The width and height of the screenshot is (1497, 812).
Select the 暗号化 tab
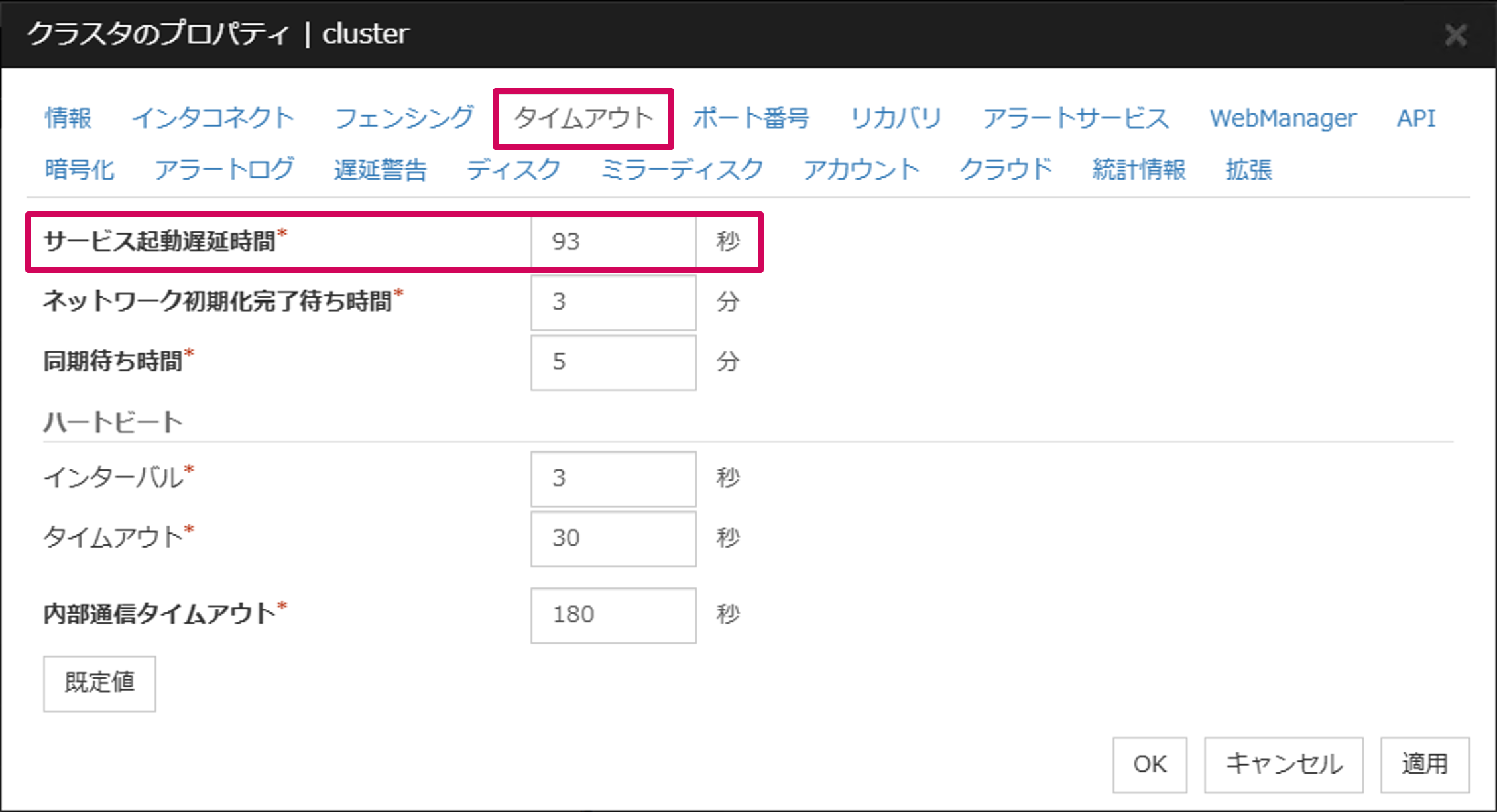coord(80,170)
